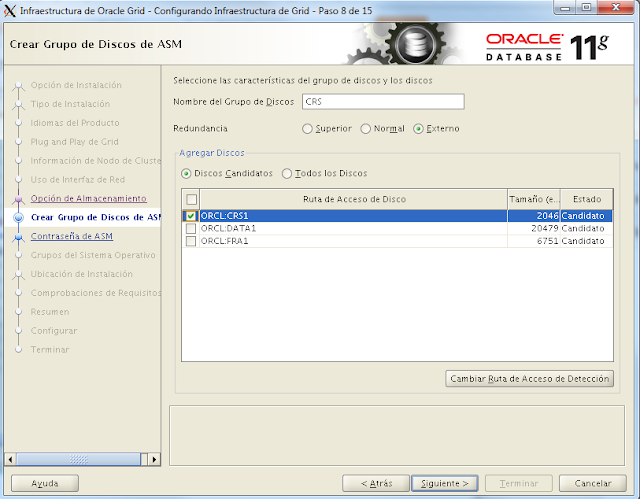Image resolution: width=640 pixels, height=499 pixels.
Task: Click the 20479 size cell
Action: pos(534,228)
